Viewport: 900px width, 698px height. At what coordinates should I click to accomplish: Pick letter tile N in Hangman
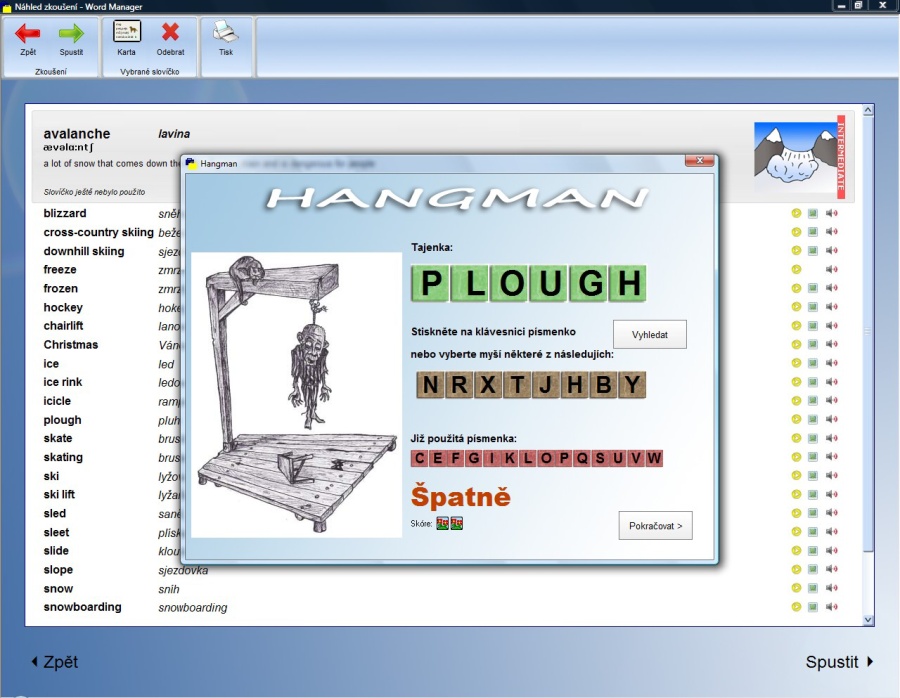click(430, 385)
